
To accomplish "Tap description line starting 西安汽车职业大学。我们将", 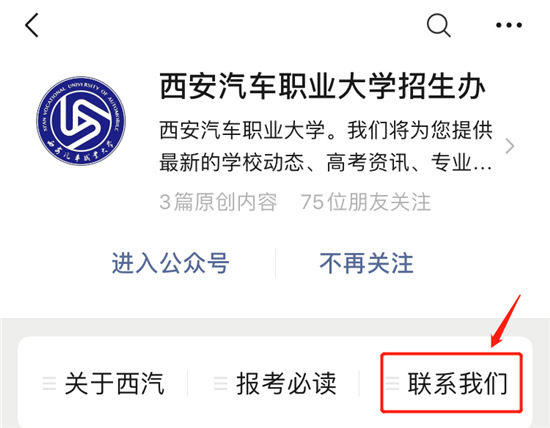I will [326, 130].
